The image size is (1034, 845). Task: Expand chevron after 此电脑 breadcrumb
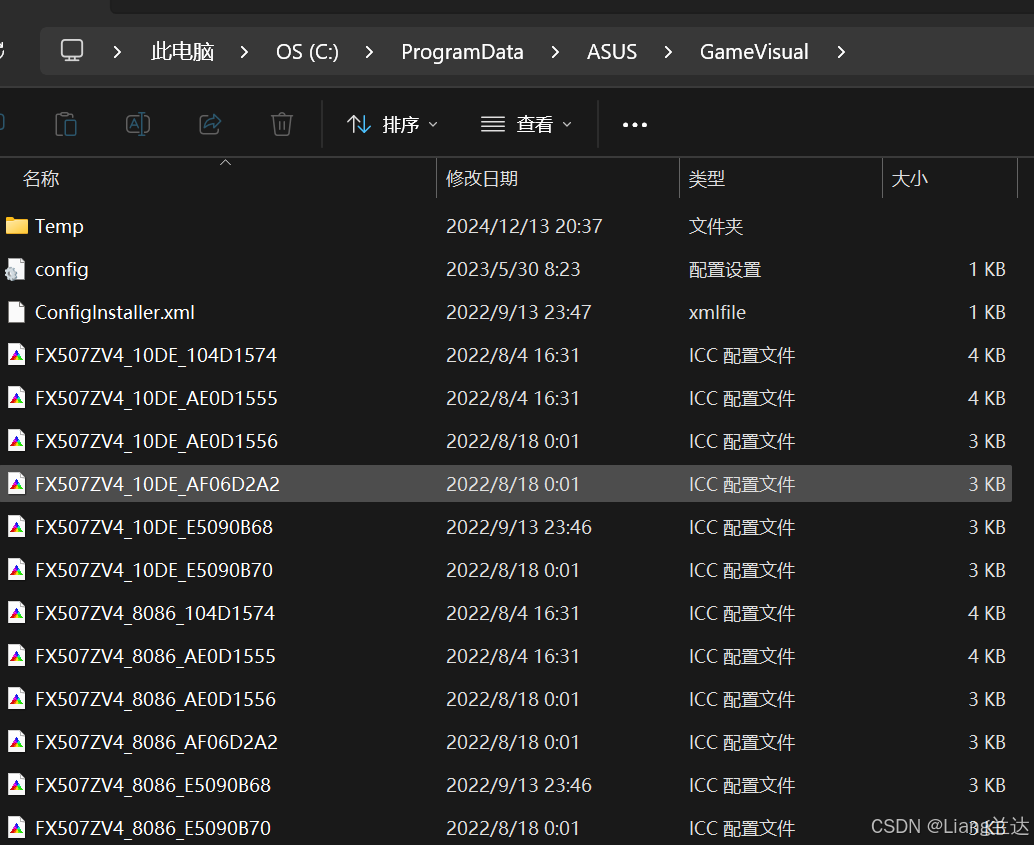245,51
